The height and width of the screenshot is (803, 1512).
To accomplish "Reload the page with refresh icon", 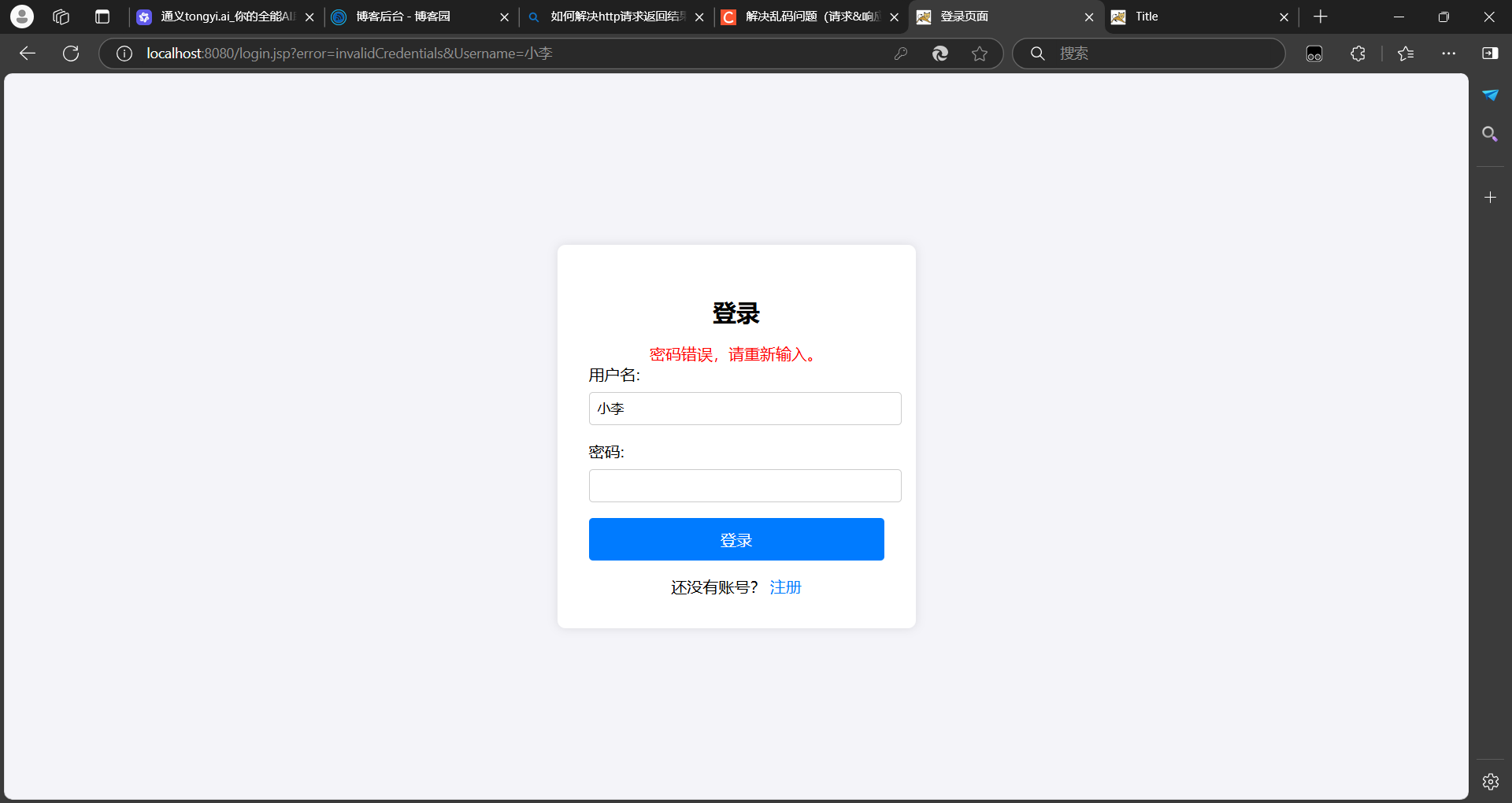I will (71, 54).
